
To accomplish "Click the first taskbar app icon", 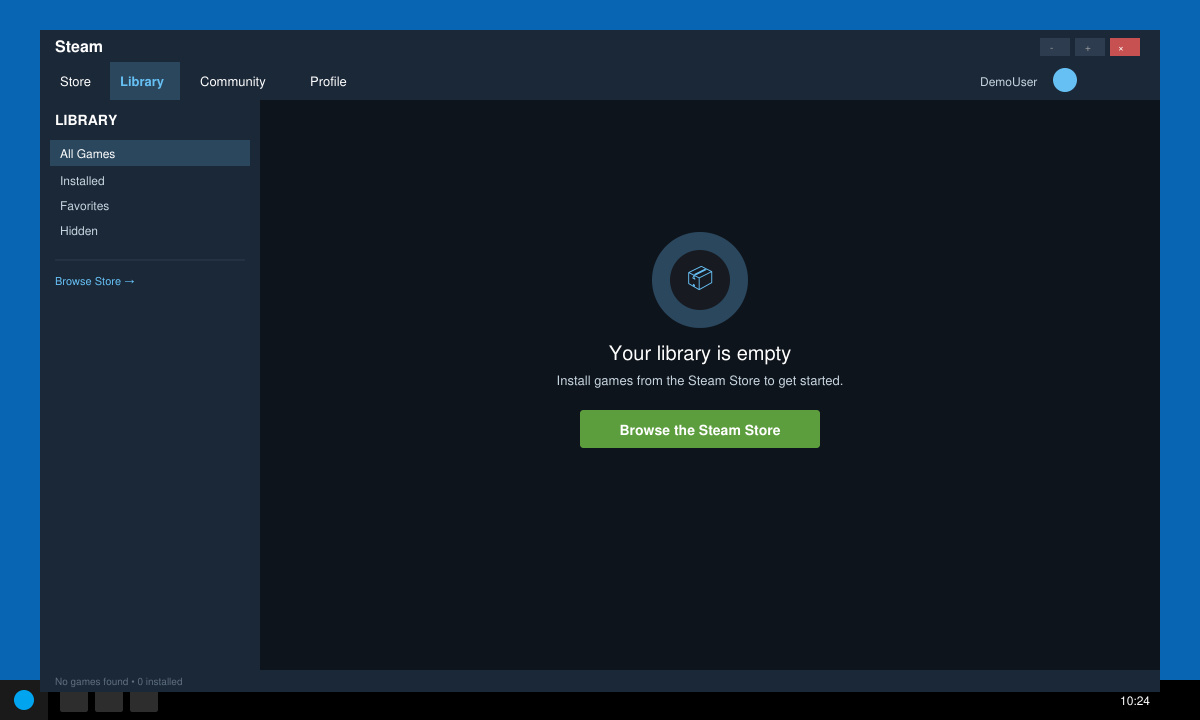I will click(x=74, y=701).
